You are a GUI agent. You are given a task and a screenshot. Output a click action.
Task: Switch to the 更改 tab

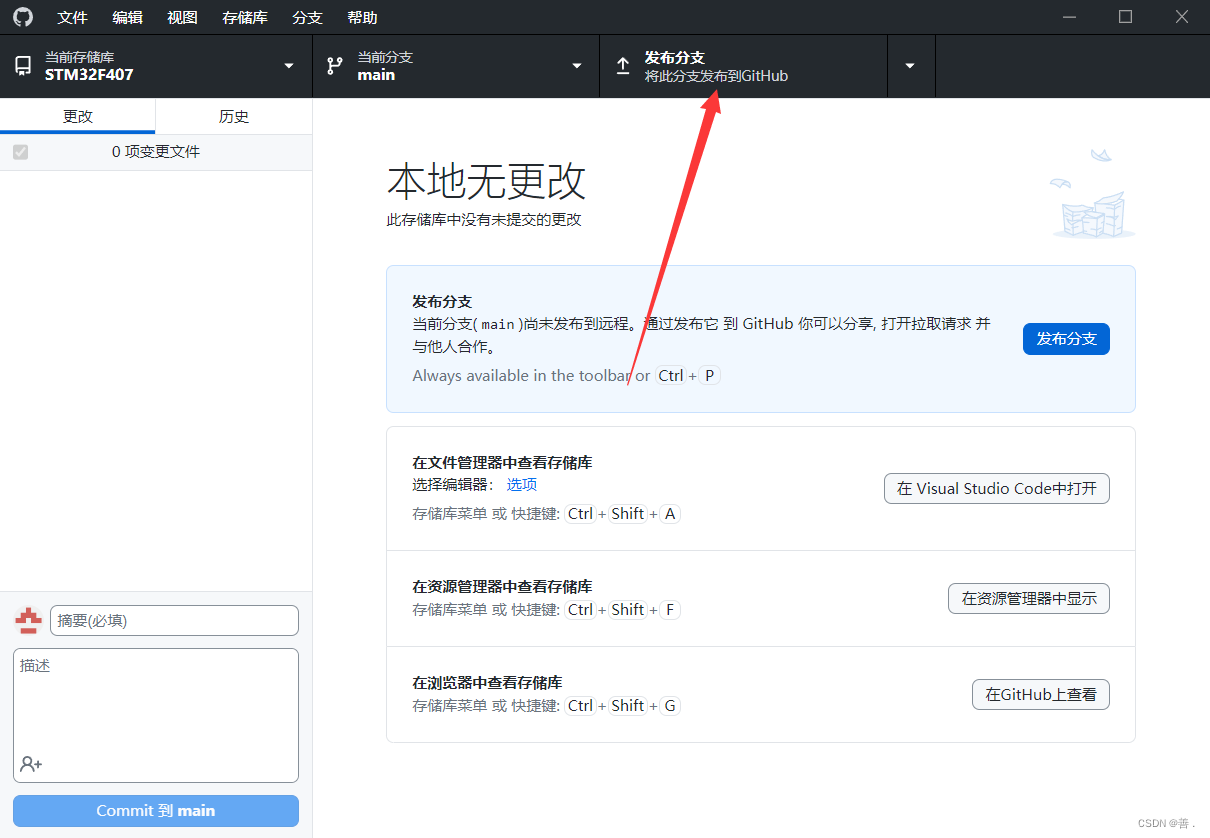78,116
